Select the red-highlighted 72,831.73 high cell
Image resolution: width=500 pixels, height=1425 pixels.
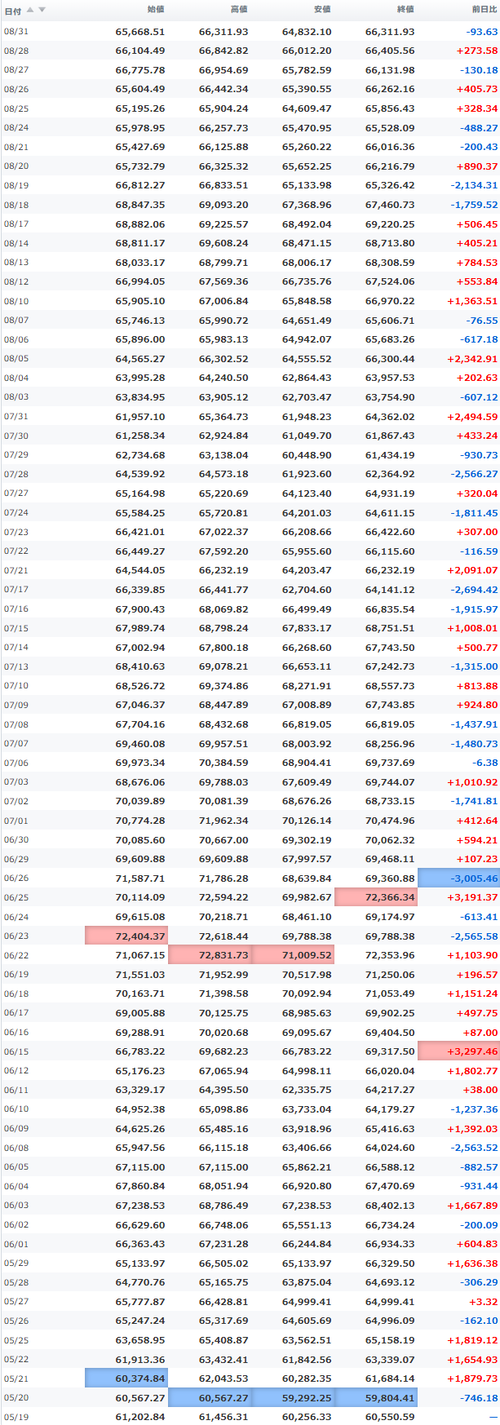[210, 955]
